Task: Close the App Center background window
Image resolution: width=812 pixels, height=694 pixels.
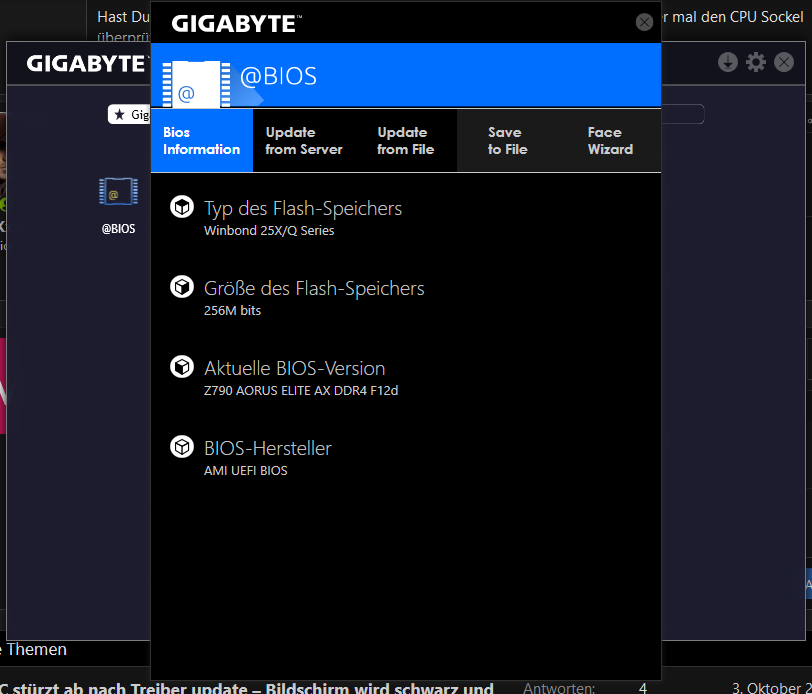Action: pos(784,62)
